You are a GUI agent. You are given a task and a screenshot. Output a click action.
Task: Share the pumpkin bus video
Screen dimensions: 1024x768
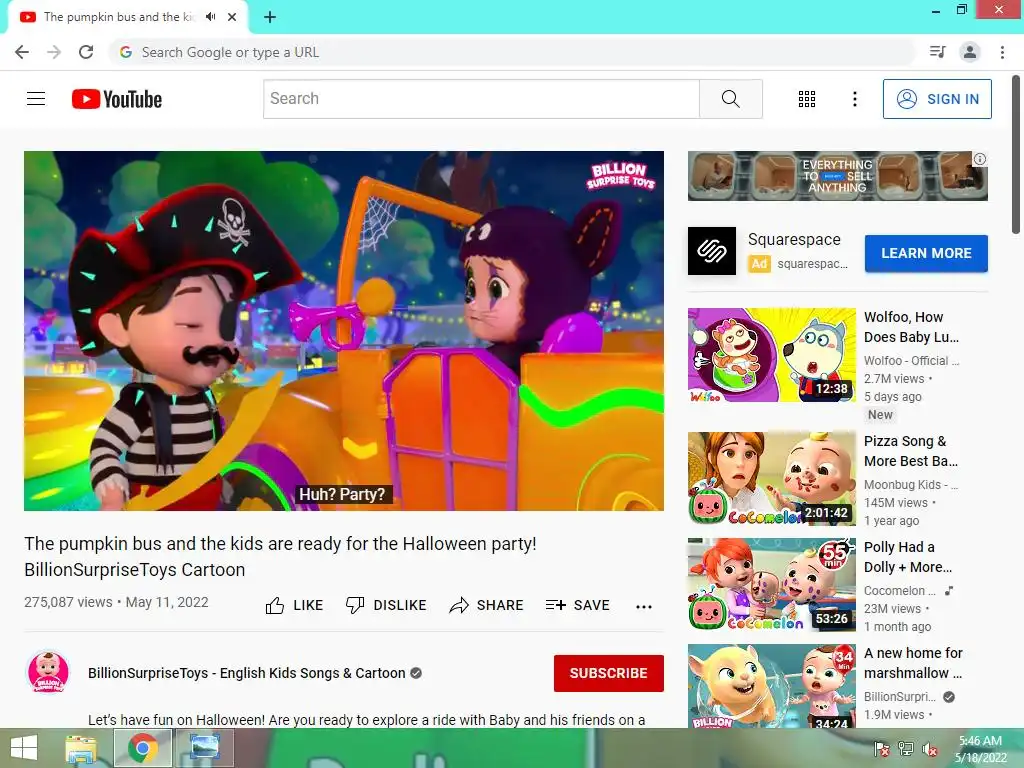(487, 605)
